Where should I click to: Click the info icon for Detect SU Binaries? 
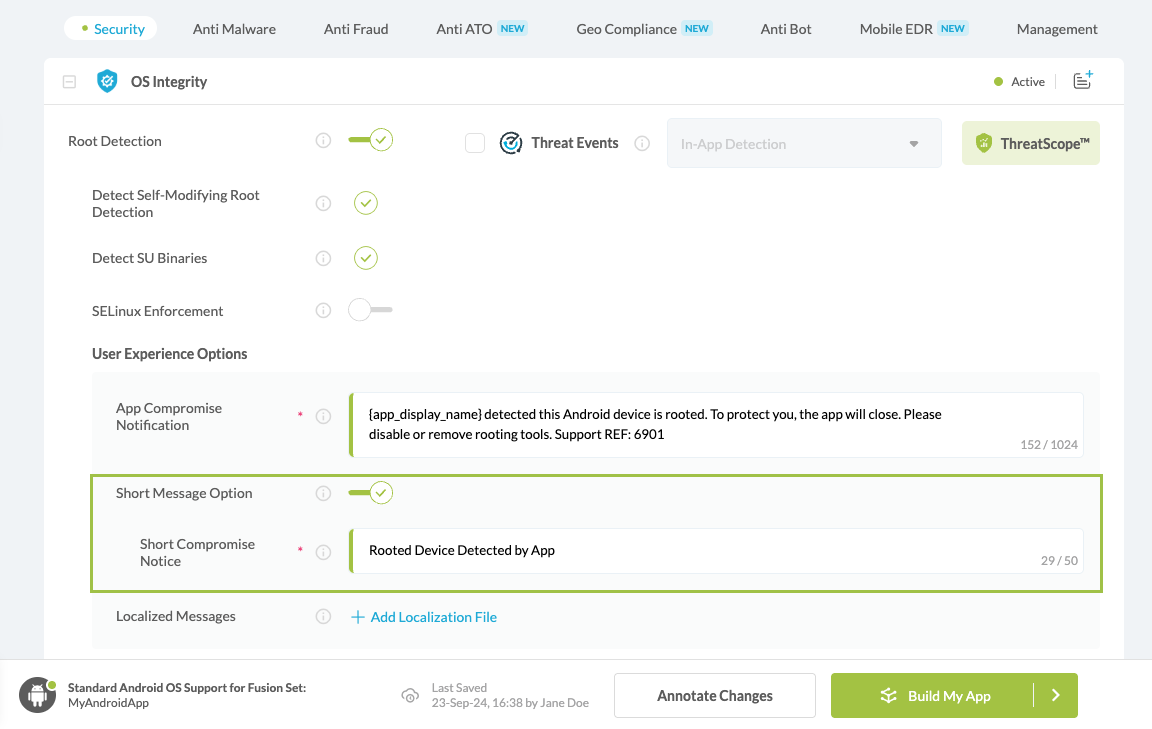point(323,258)
